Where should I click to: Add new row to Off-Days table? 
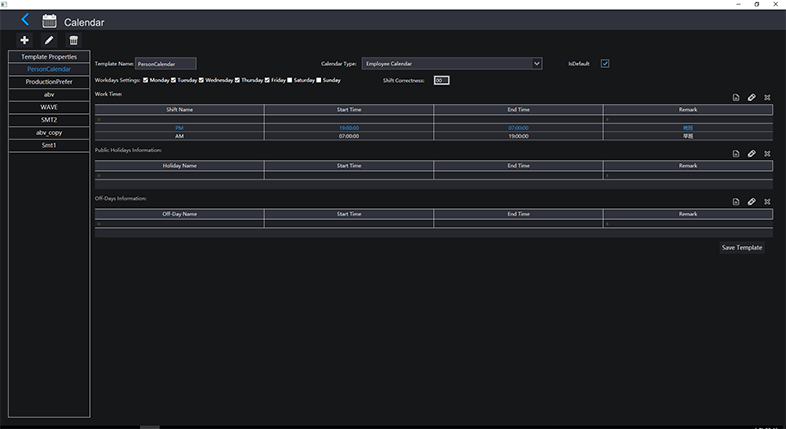pyautogui.click(x=735, y=202)
